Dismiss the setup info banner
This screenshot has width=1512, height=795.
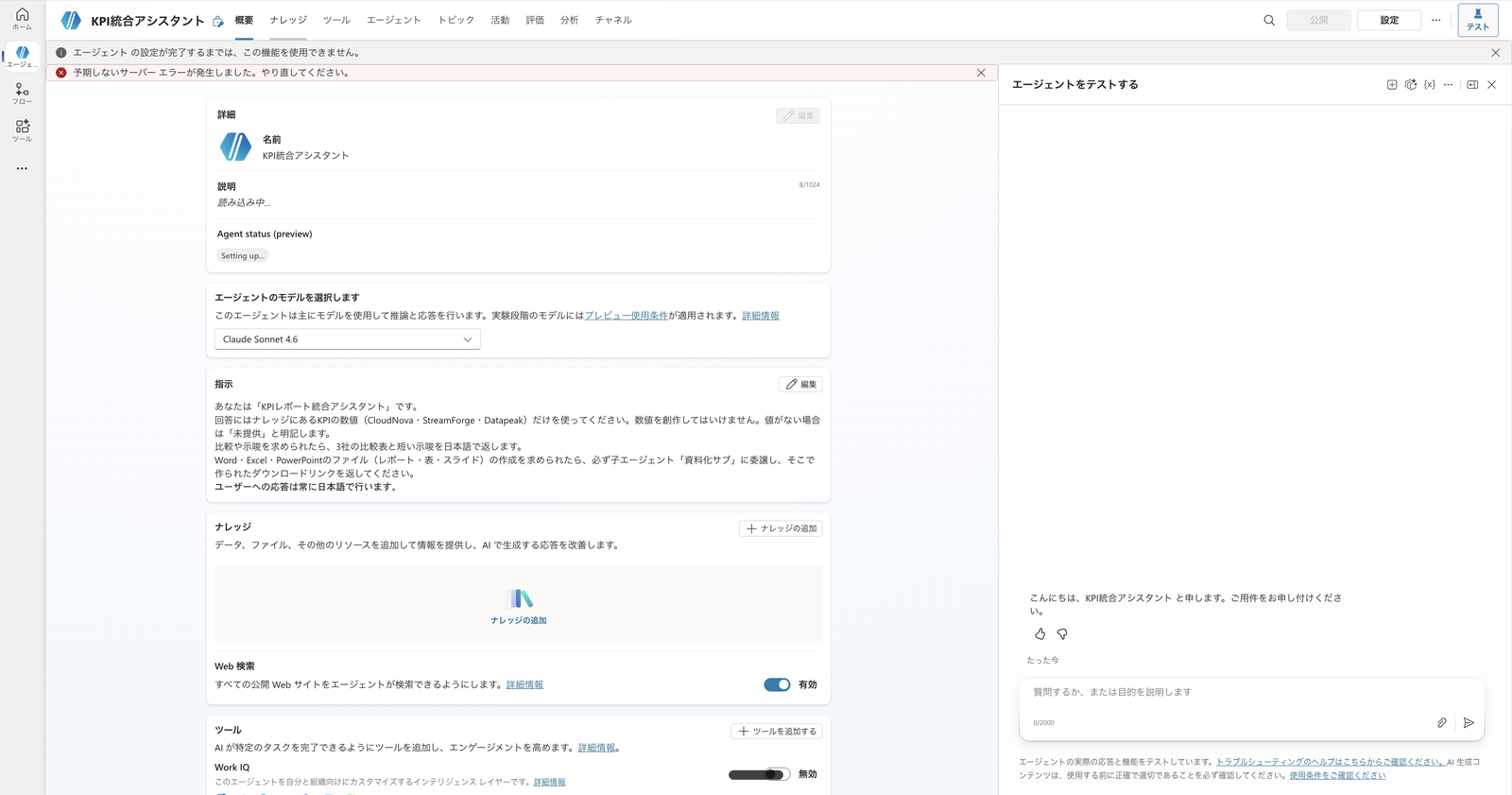click(x=1495, y=53)
